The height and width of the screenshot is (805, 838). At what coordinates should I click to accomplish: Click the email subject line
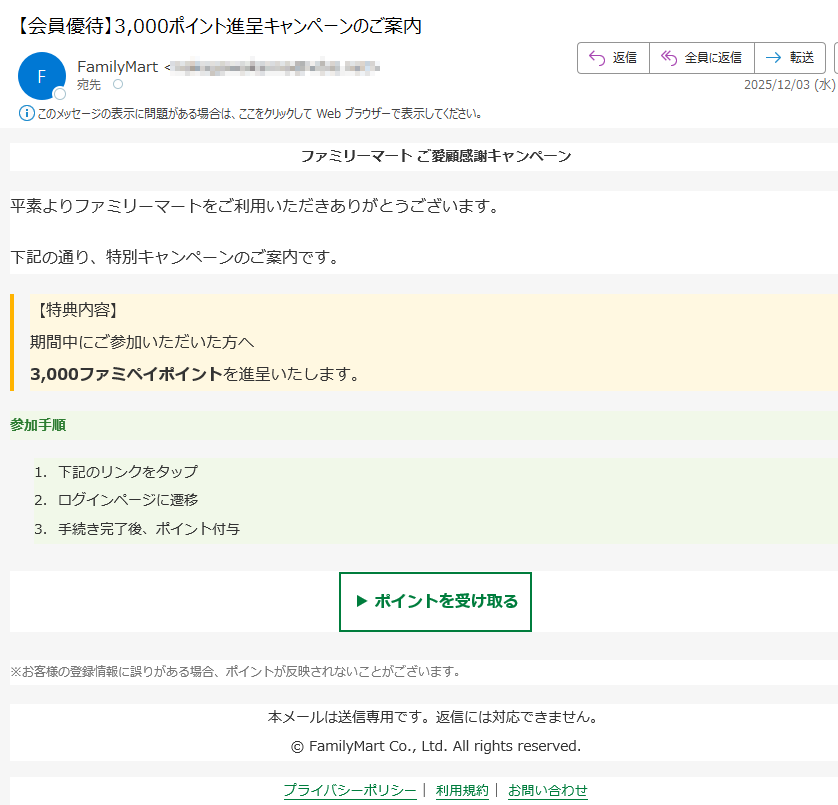tap(220, 26)
